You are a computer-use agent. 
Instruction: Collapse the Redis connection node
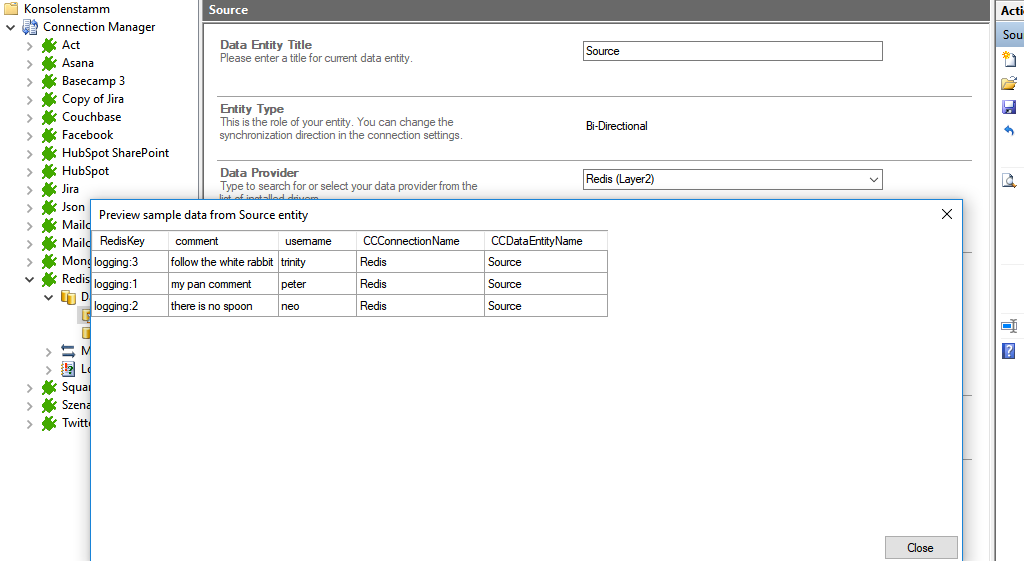pyautogui.click(x=29, y=279)
